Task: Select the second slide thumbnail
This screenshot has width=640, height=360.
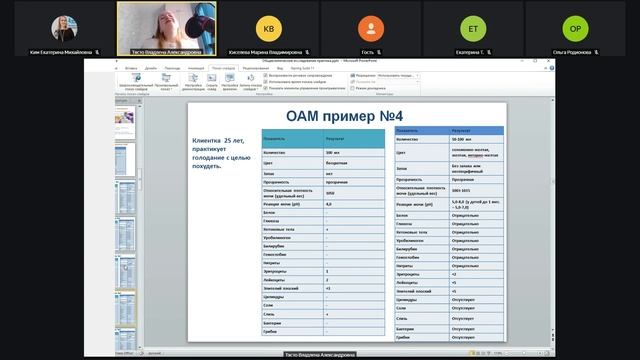Action: [x=125, y=160]
